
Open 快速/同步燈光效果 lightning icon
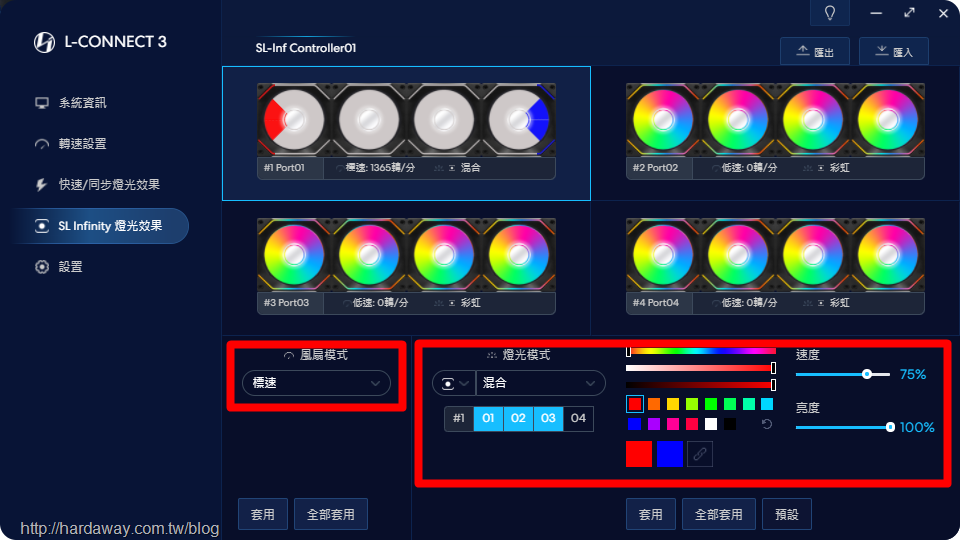point(42,185)
